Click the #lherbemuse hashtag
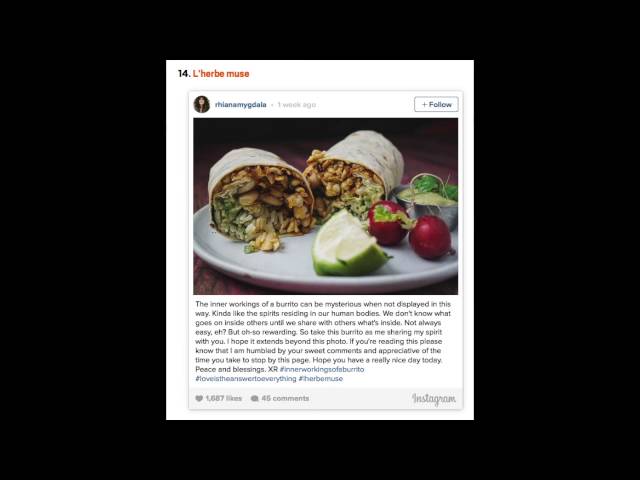 (320, 379)
